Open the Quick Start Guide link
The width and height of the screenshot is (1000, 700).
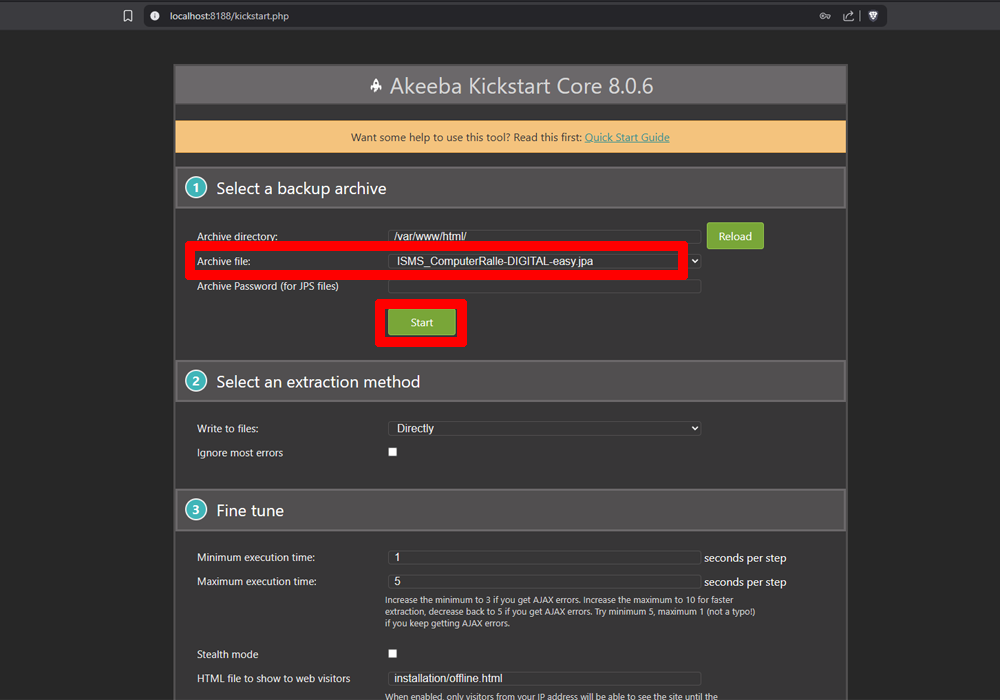click(x=627, y=137)
